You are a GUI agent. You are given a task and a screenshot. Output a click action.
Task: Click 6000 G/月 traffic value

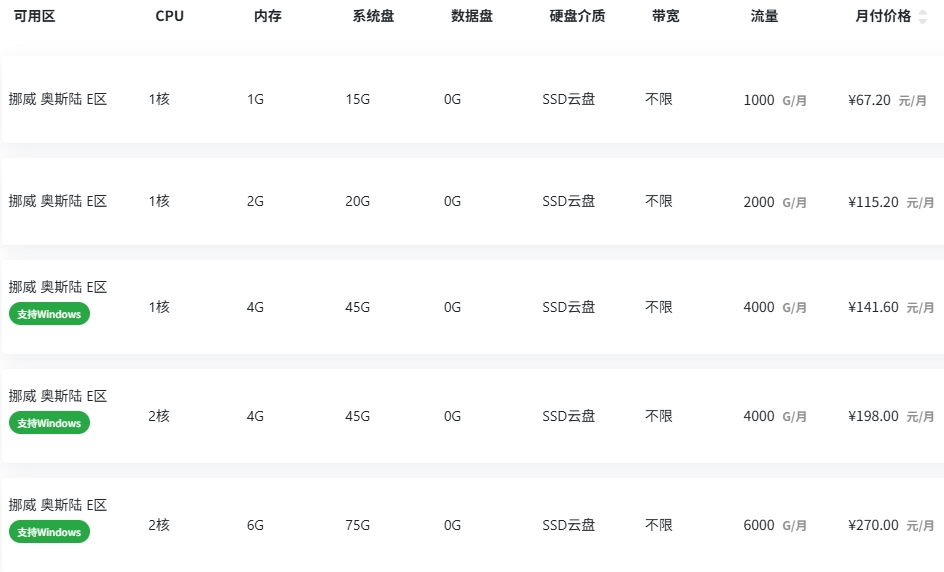coord(775,525)
